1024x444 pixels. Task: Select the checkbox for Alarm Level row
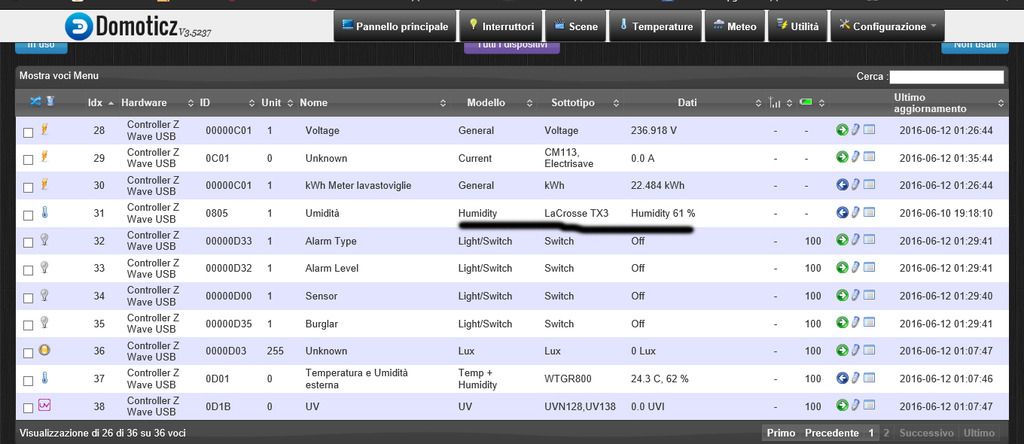tap(28, 269)
